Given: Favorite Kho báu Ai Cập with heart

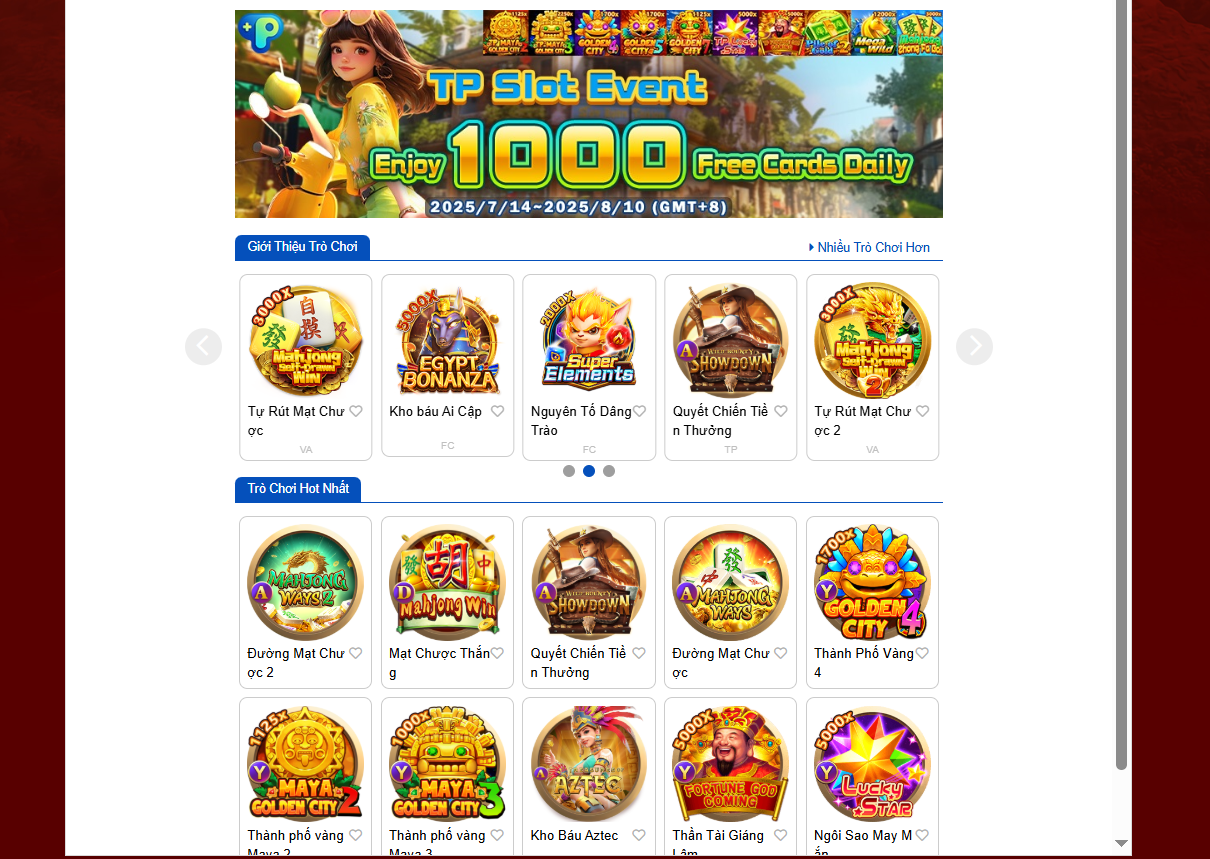Looking at the screenshot, I should 498,411.
